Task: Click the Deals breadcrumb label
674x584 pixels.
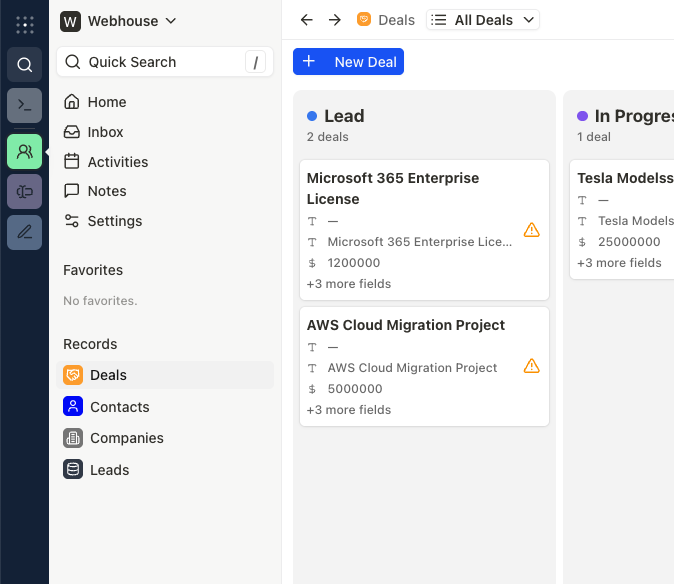Action: (396, 20)
